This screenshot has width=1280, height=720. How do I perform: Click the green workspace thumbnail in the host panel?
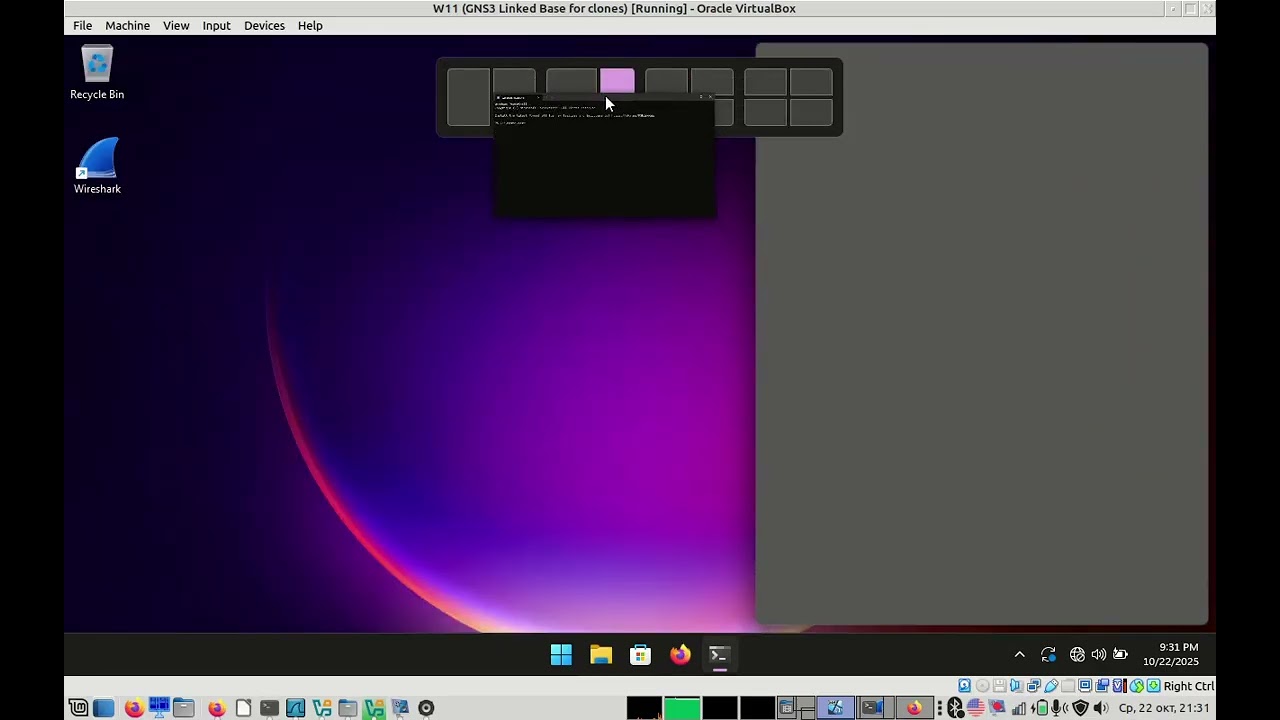pyautogui.click(x=682, y=708)
